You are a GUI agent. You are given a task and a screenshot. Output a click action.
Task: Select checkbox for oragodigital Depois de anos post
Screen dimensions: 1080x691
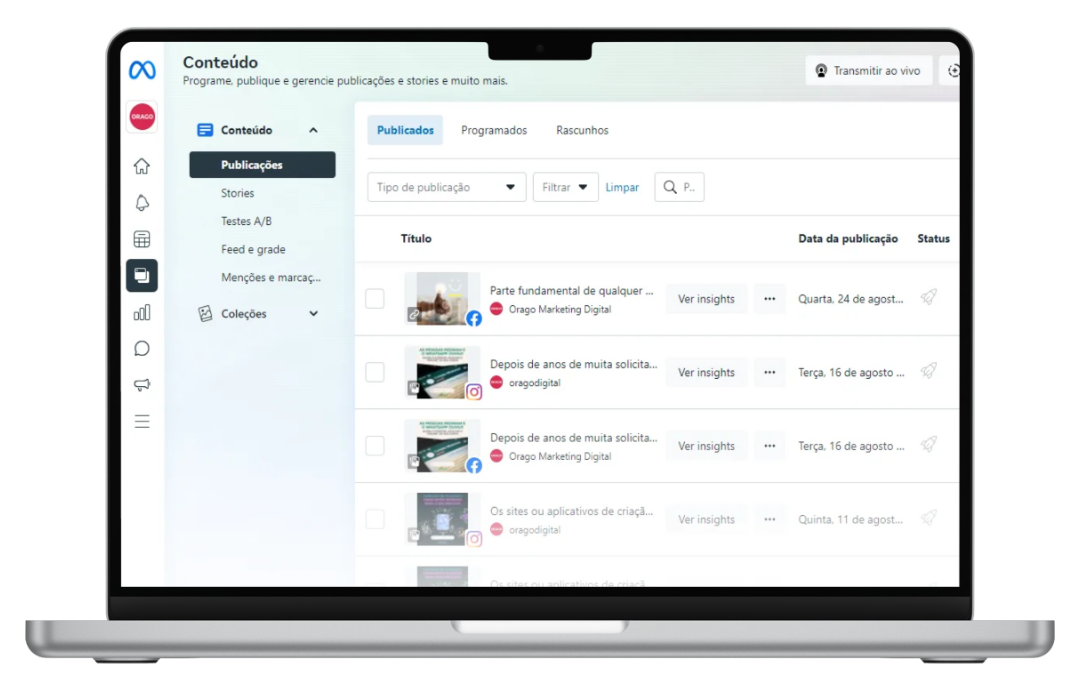pyautogui.click(x=375, y=373)
